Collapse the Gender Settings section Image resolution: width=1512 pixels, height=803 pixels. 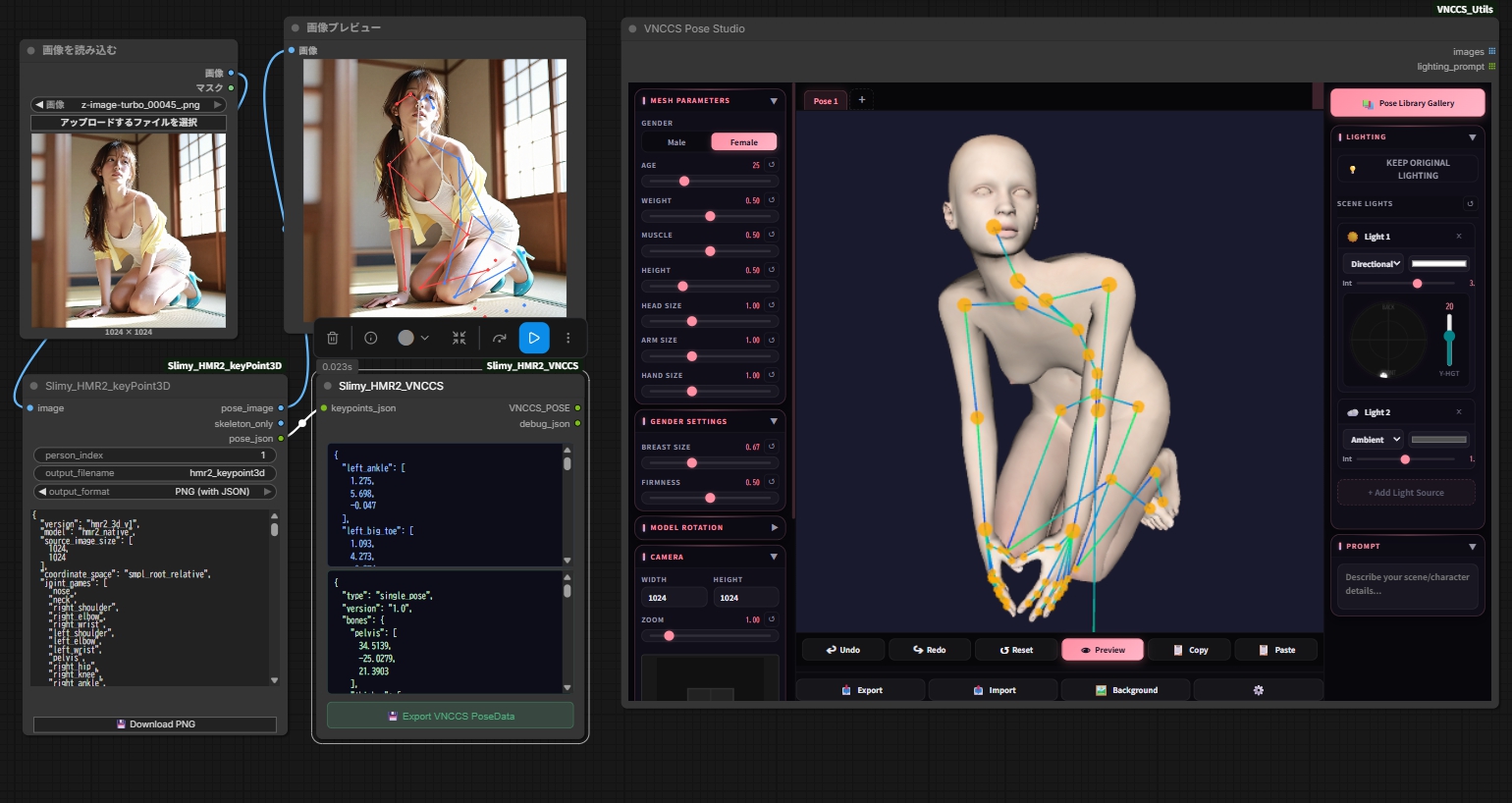[x=774, y=421]
